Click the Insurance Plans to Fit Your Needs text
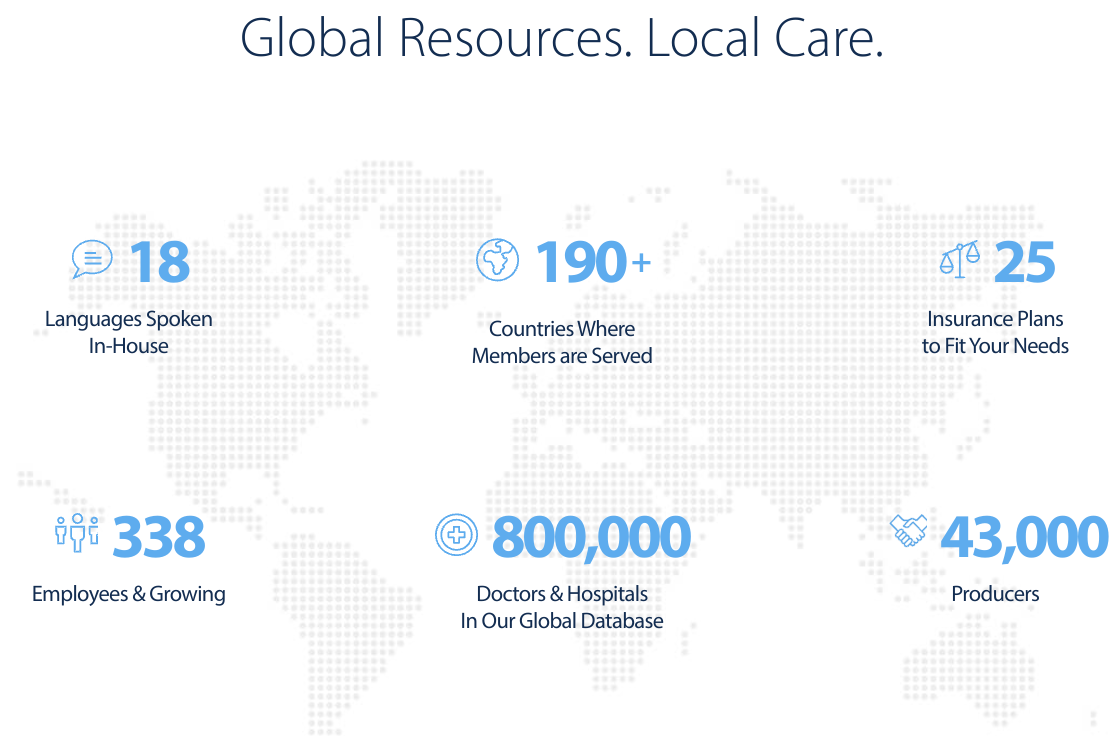Viewport: 1116px width, 736px height. pyautogui.click(x=996, y=331)
